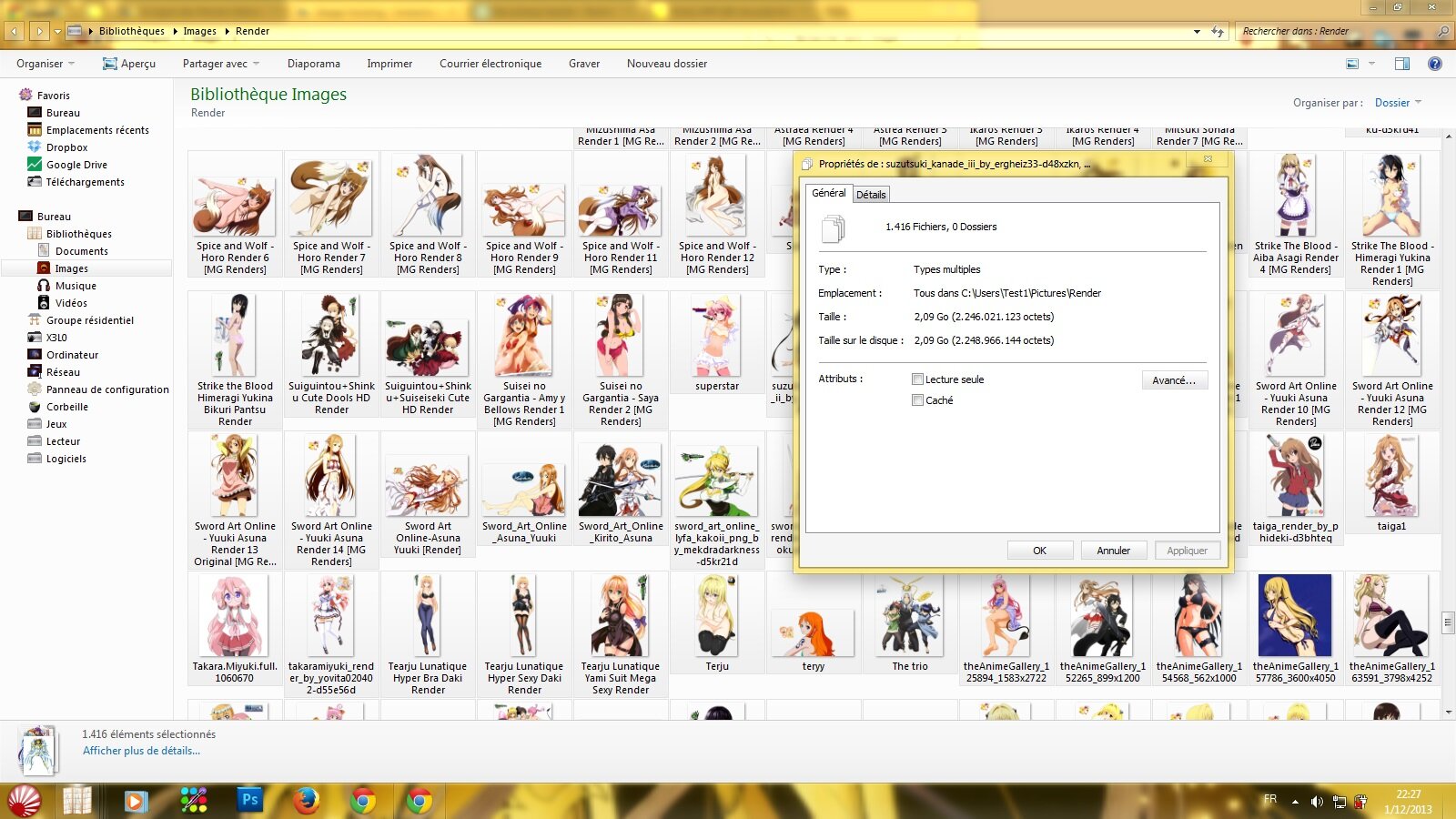Click Annuler in the properties dialog
This screenshot has width=1456, height=819.
pos(1114,551)
